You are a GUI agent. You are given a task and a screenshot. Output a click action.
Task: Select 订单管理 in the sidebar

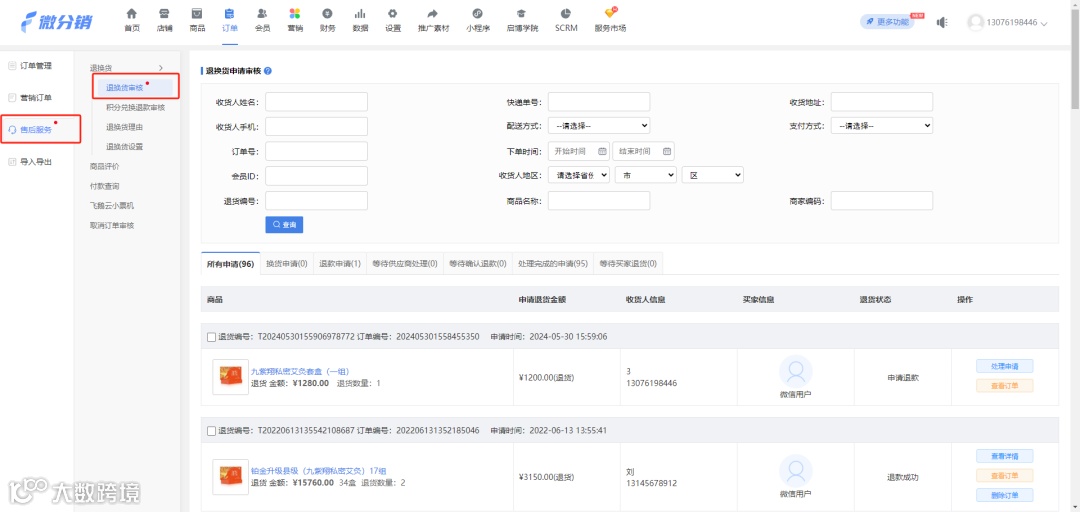pyautogui.click(x=37, y=66)
